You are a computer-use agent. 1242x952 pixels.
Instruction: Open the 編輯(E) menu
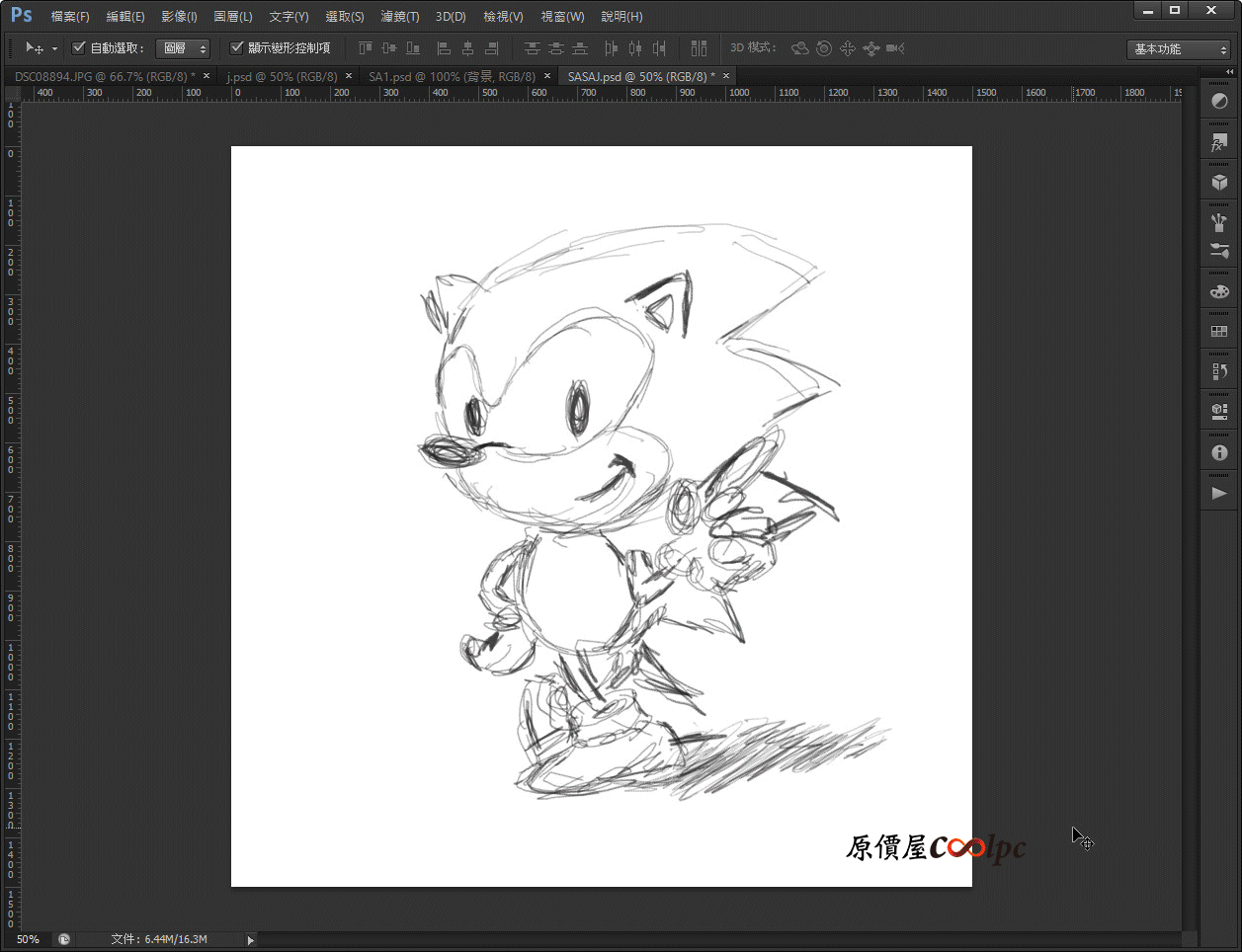(125, 17)
